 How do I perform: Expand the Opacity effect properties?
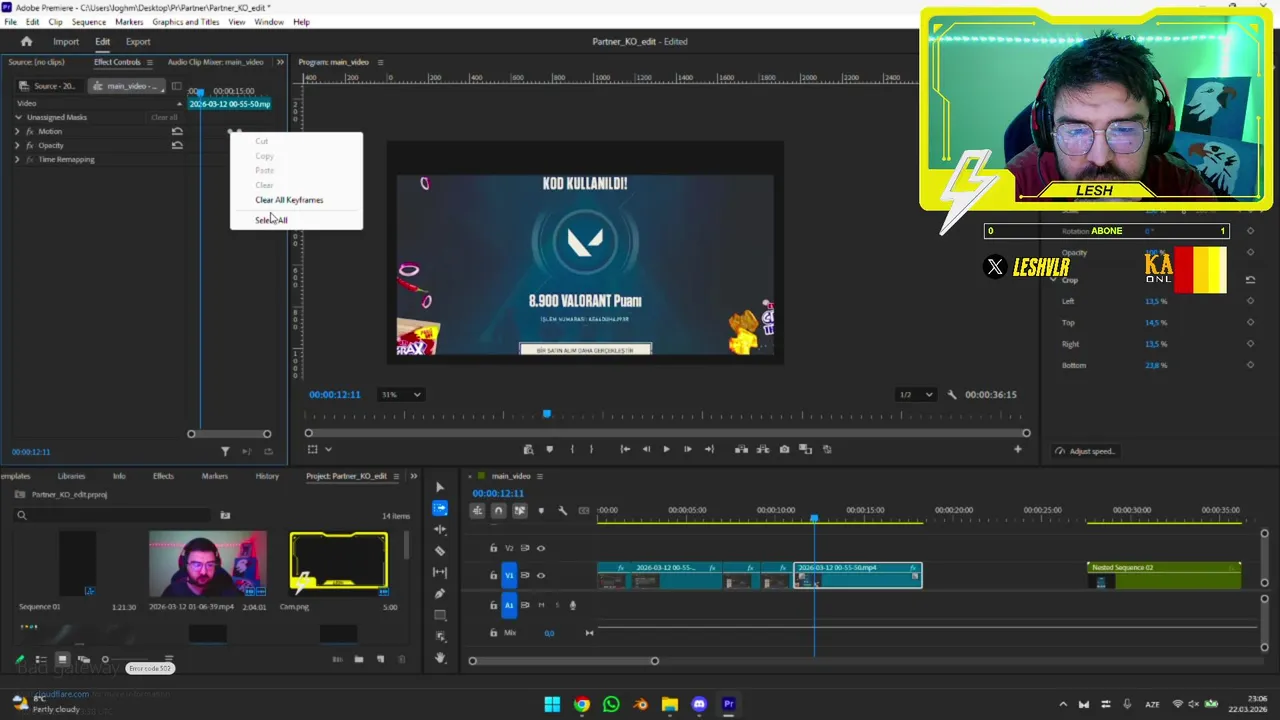17,145
